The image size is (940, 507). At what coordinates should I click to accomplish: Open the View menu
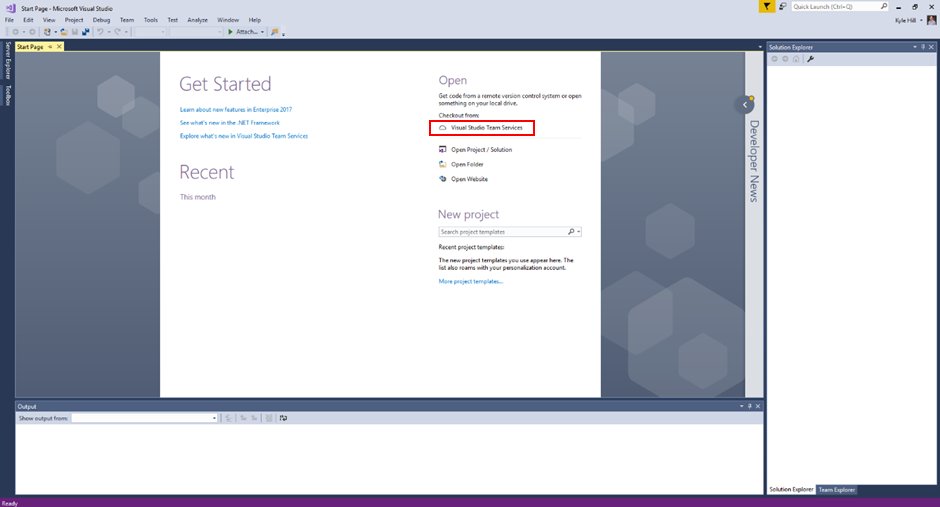49,20
